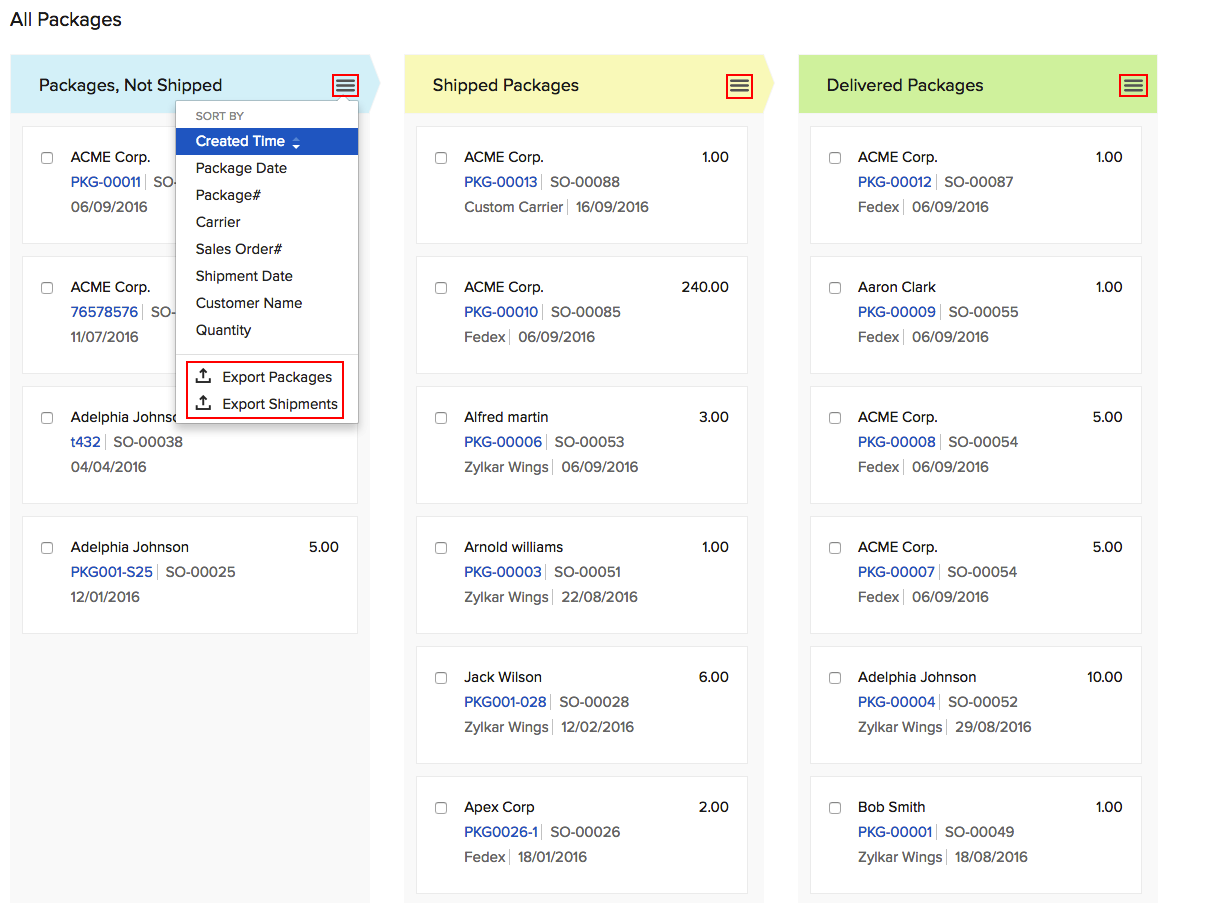
Task: Check the Aaron Clark delivered package
Action: [834, 287]
